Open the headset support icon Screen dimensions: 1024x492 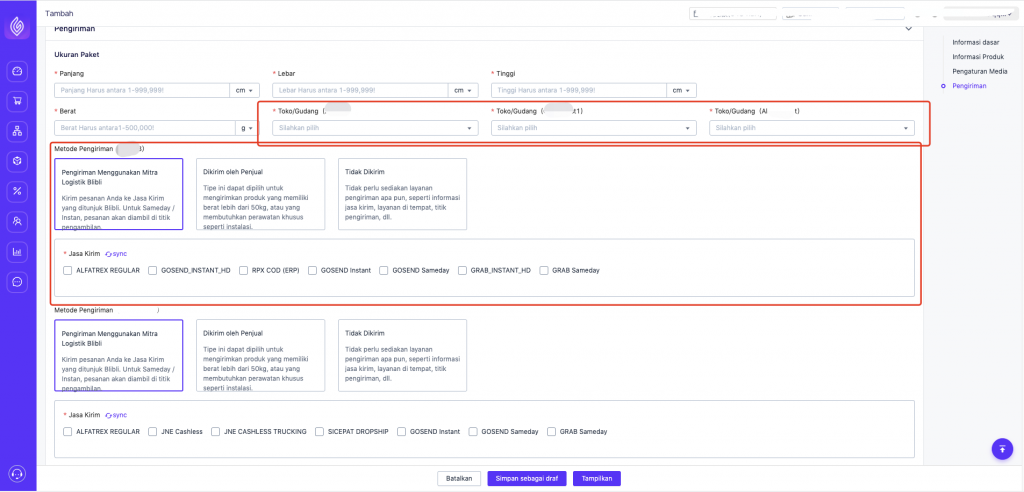tap(18, 473)
